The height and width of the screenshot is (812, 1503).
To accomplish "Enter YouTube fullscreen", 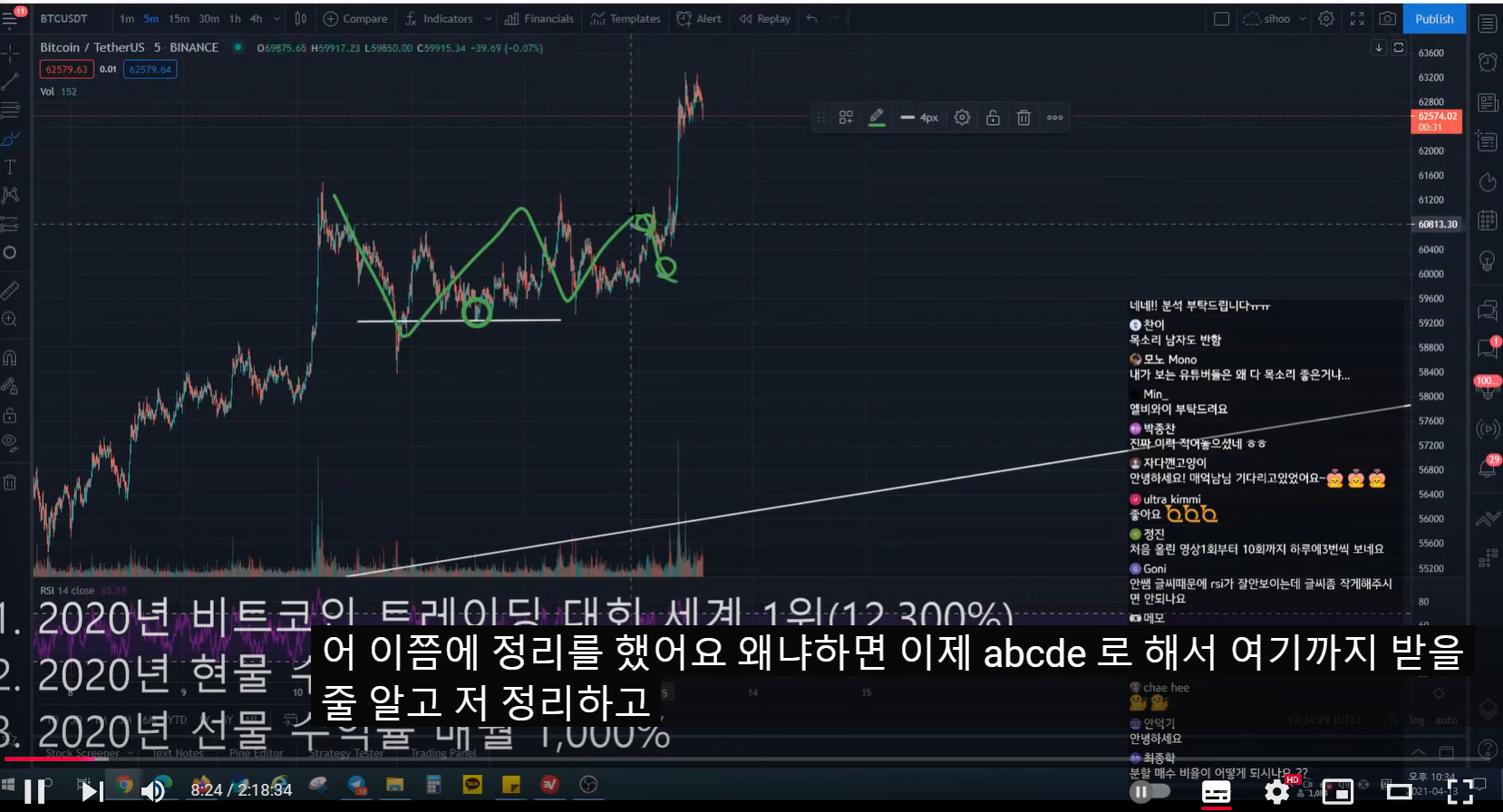I will (1460, 792).
